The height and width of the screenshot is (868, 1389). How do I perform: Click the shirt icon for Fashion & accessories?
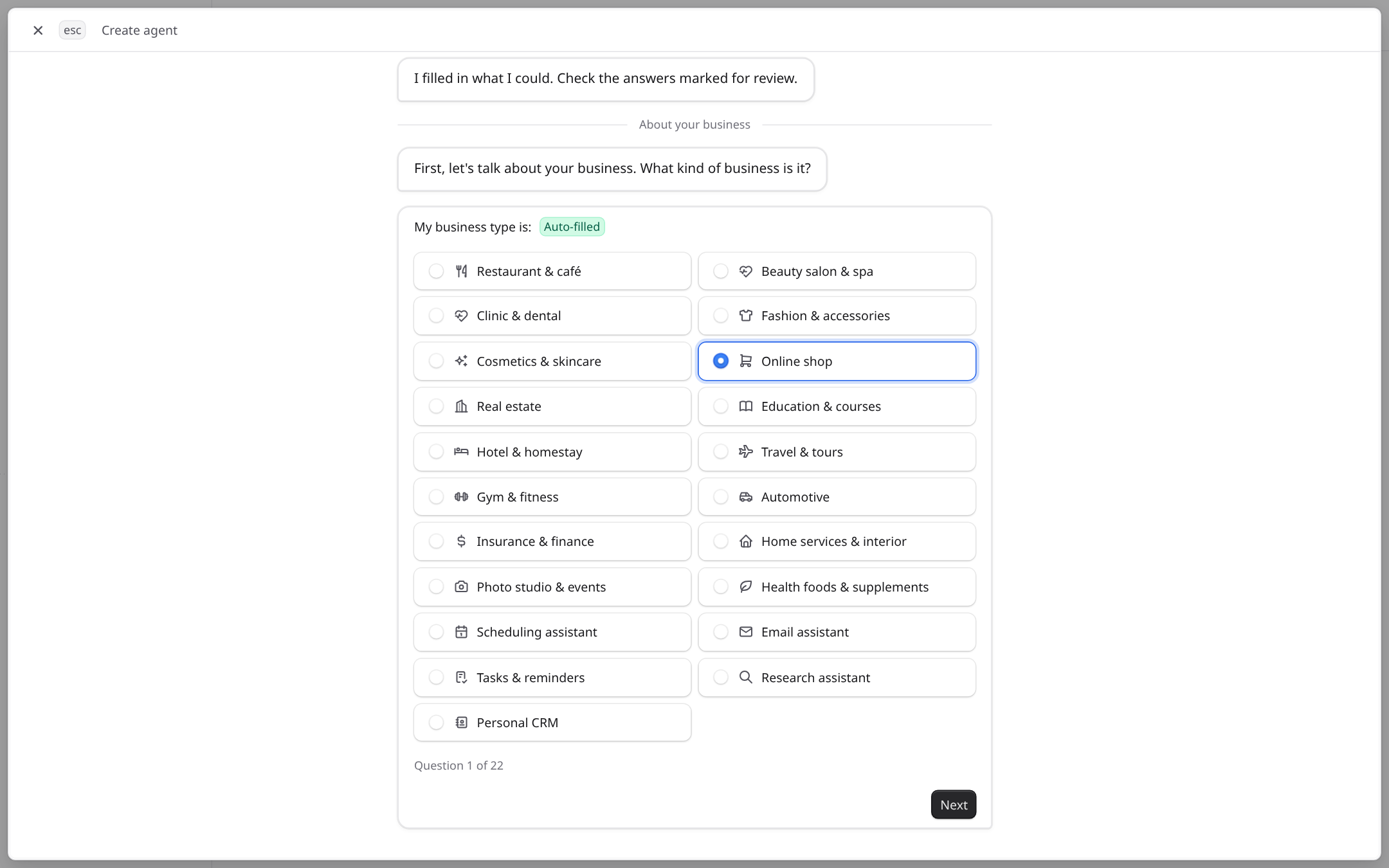tap(746, 316)
